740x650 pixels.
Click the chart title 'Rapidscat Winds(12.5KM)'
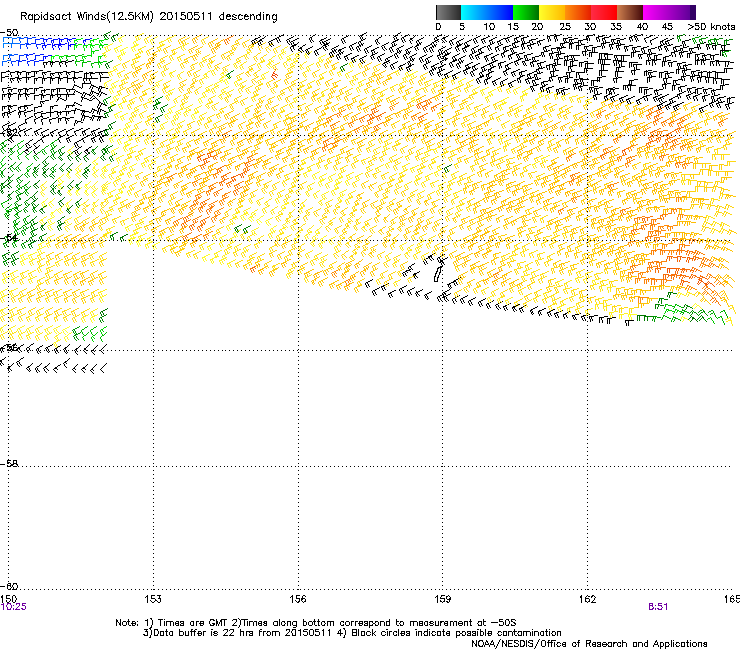(87, 17)
